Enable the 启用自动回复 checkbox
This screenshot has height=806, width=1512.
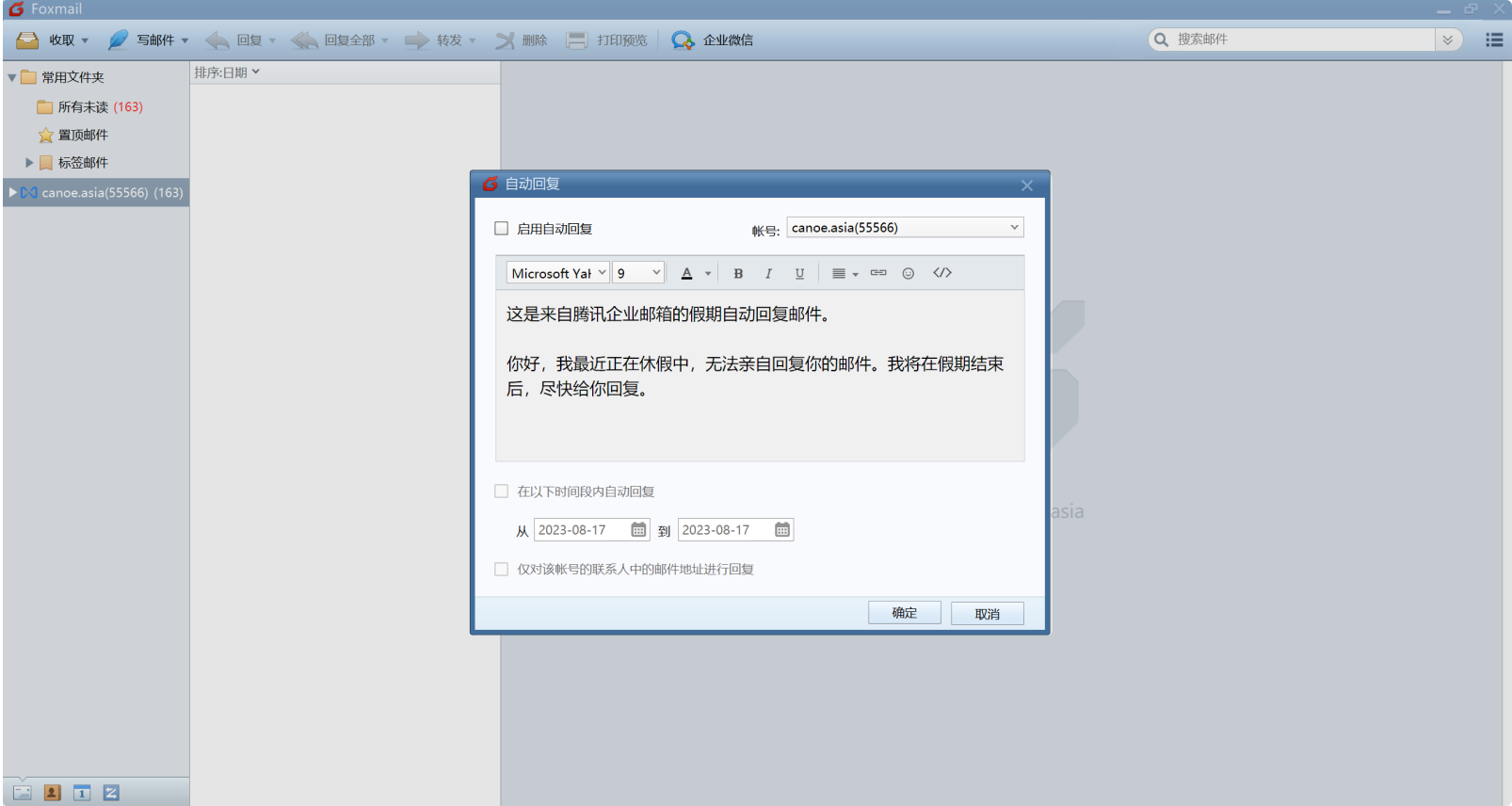coord(502,229)
